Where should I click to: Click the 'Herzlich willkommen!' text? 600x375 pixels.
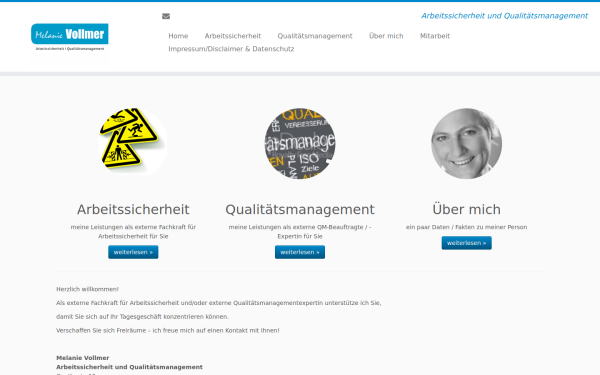pyautogui.click(x=87, y=289)
